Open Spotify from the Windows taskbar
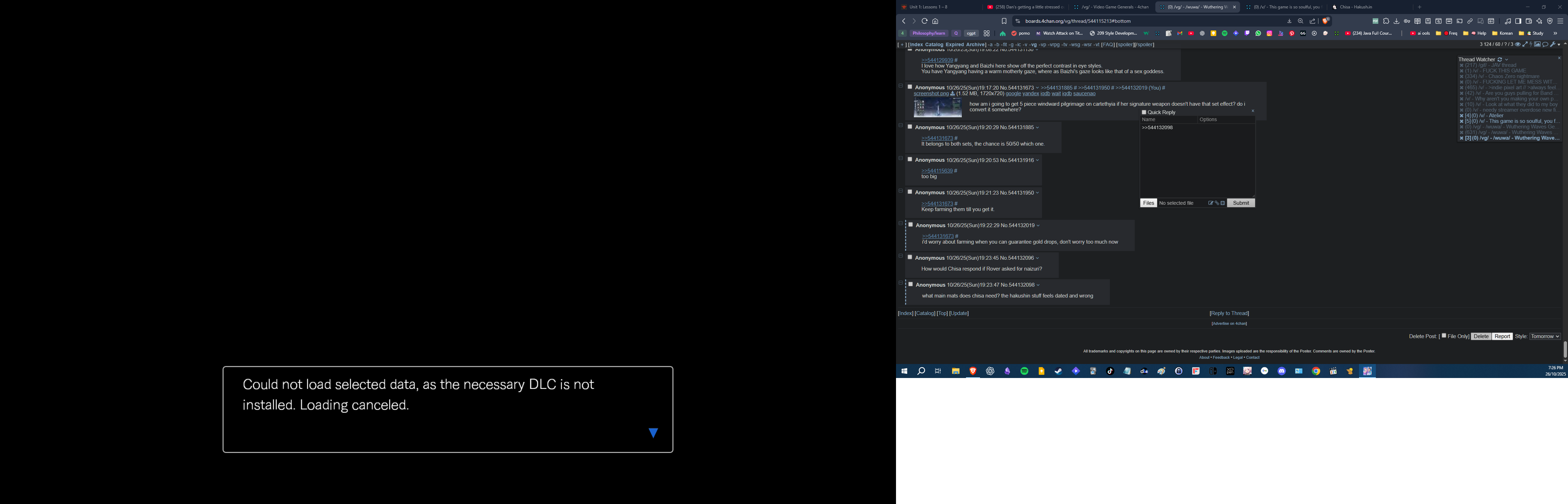Screen dimensions: 1568x504 point(1024,371)
